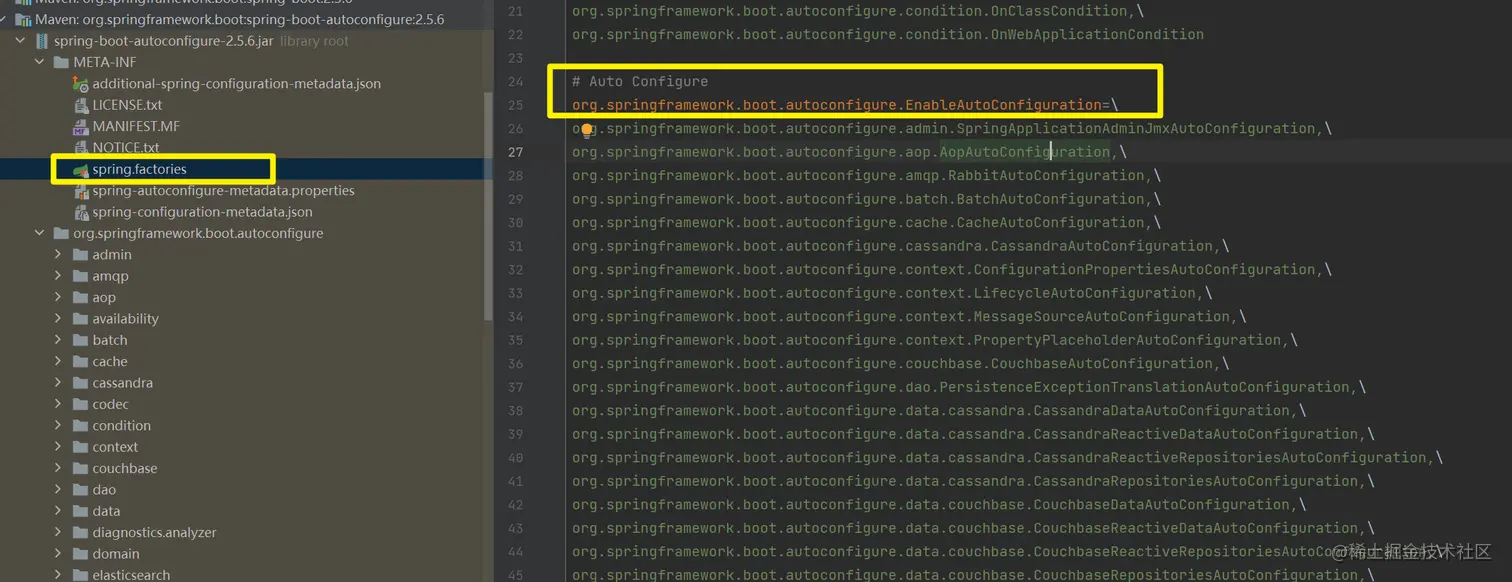Click the org.springframework.boot.autoconfigure package folder icon

pyautogui.click(x=62, y=233)
